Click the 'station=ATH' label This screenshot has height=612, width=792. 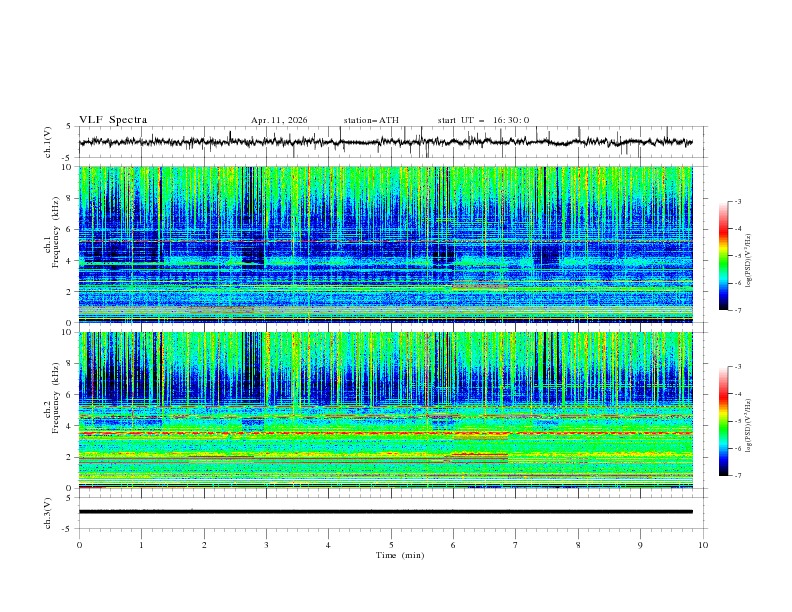tap(371, 120)
